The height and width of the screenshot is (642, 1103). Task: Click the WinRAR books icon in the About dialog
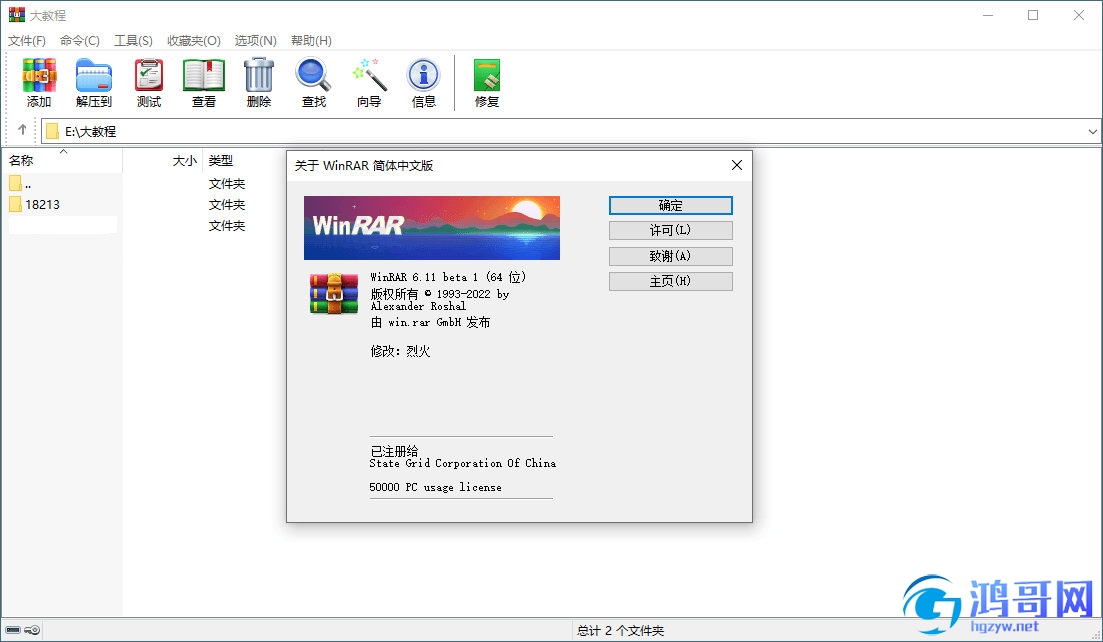click(x=333, y=293)
